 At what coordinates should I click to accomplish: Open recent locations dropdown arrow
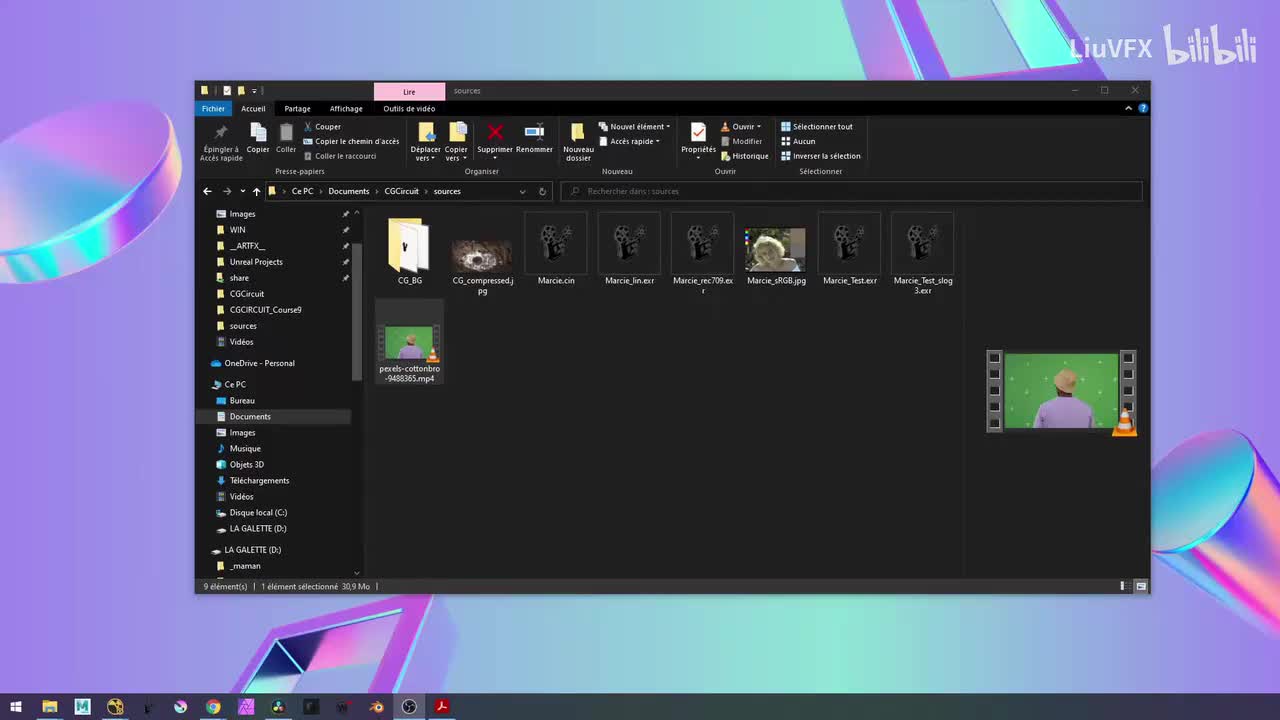(242, 191)
